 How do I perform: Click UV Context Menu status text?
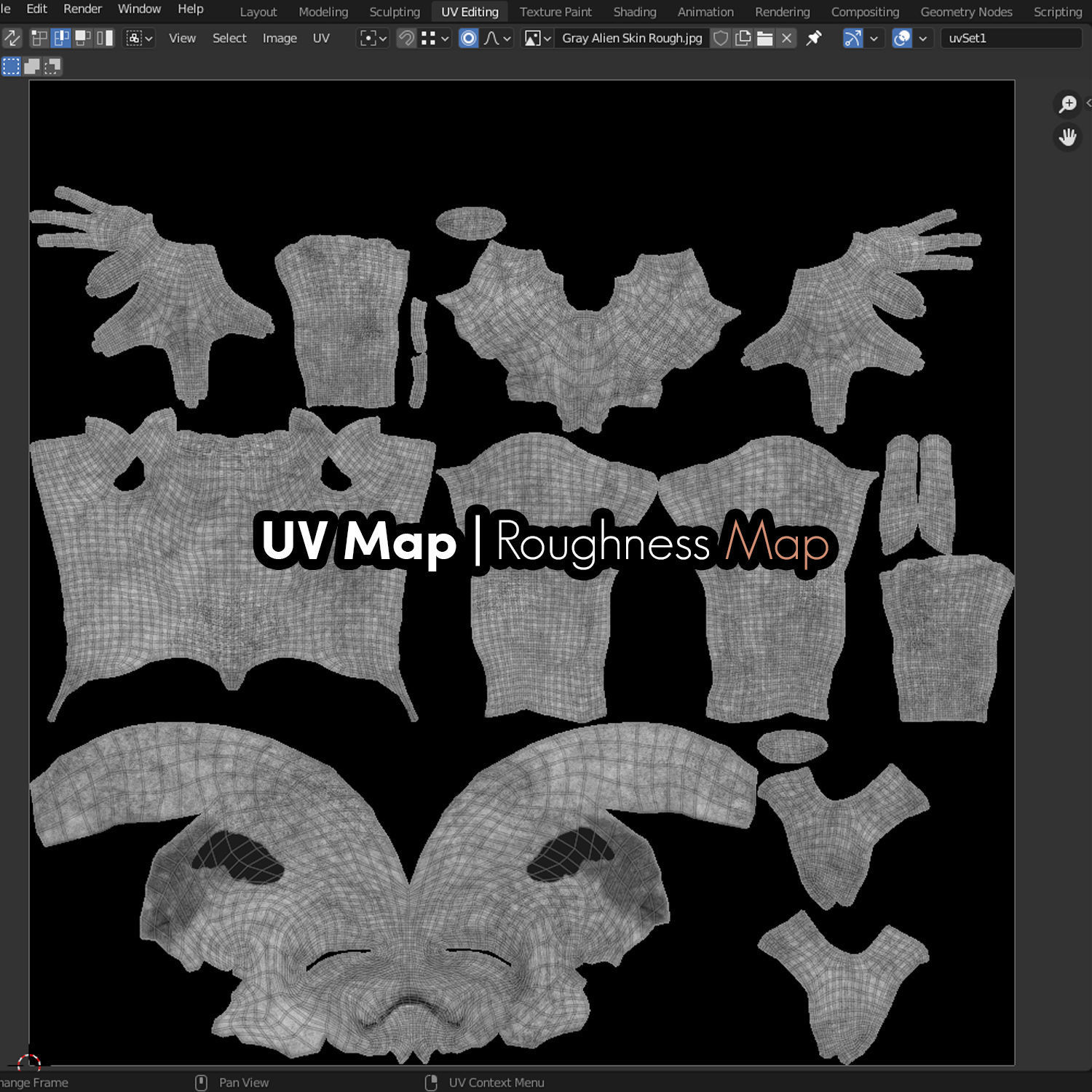click(x=496, y=1083)
